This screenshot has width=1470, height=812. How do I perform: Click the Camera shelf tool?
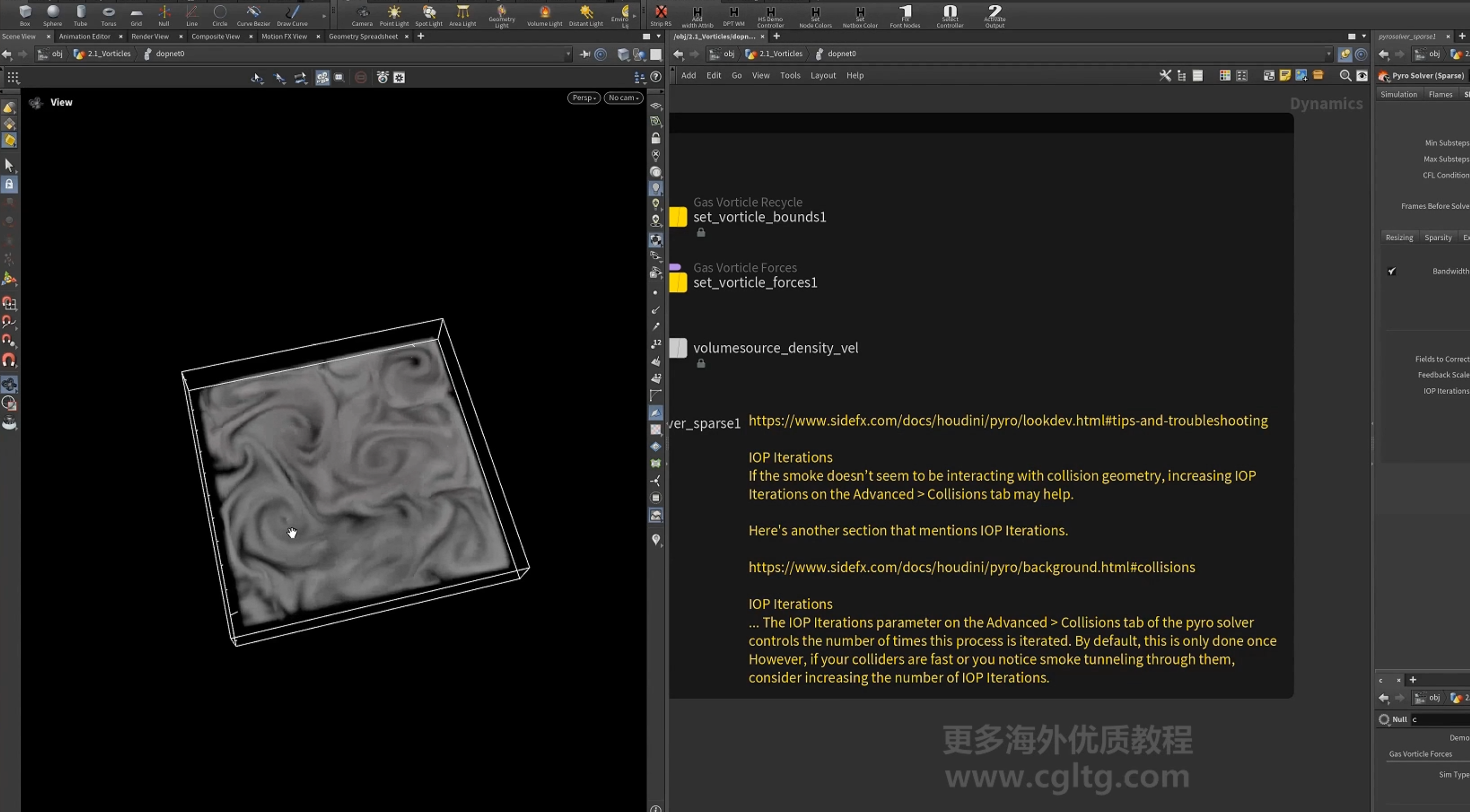point(362,15)
